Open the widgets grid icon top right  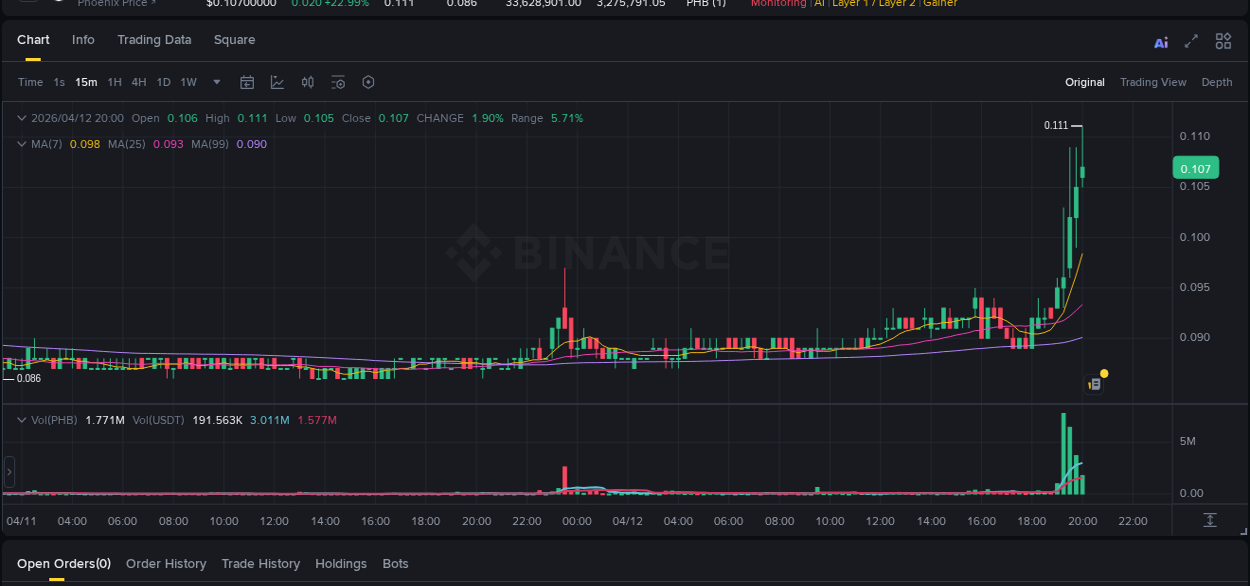coord(1223,41)
